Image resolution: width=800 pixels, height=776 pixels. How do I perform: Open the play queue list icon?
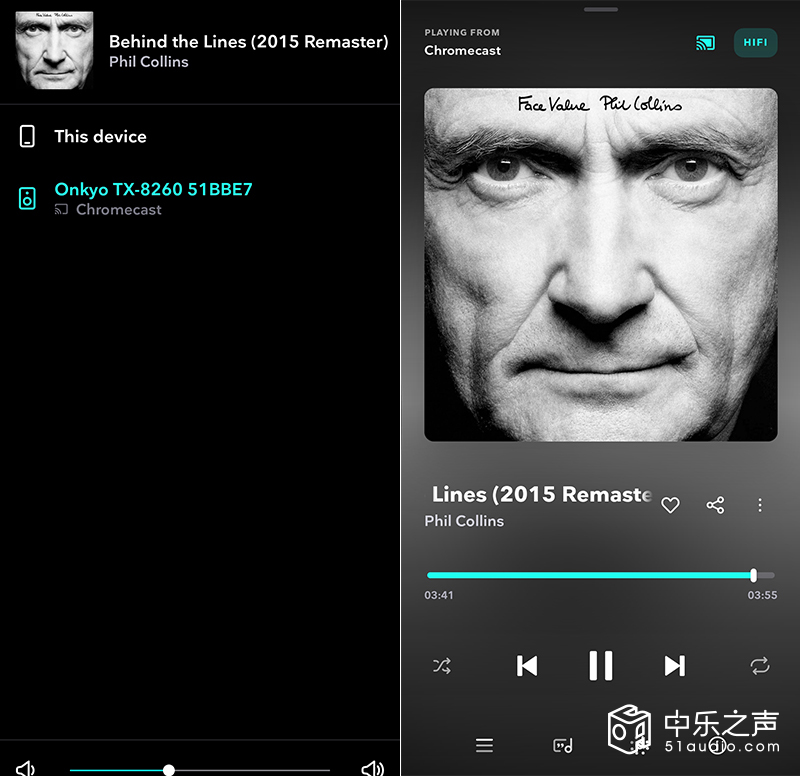pos(484,745)
